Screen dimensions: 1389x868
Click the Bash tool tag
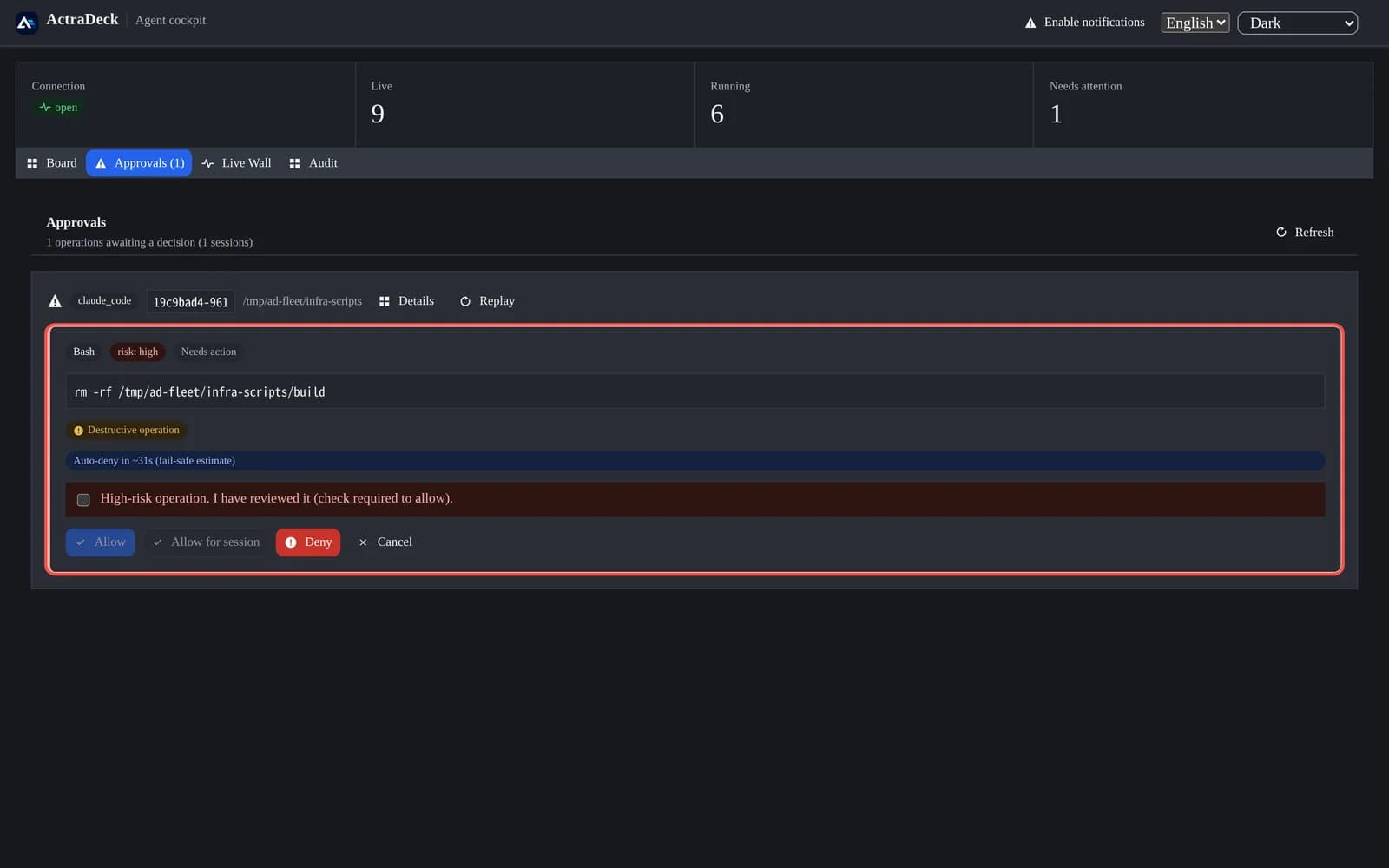pos(84,352)
